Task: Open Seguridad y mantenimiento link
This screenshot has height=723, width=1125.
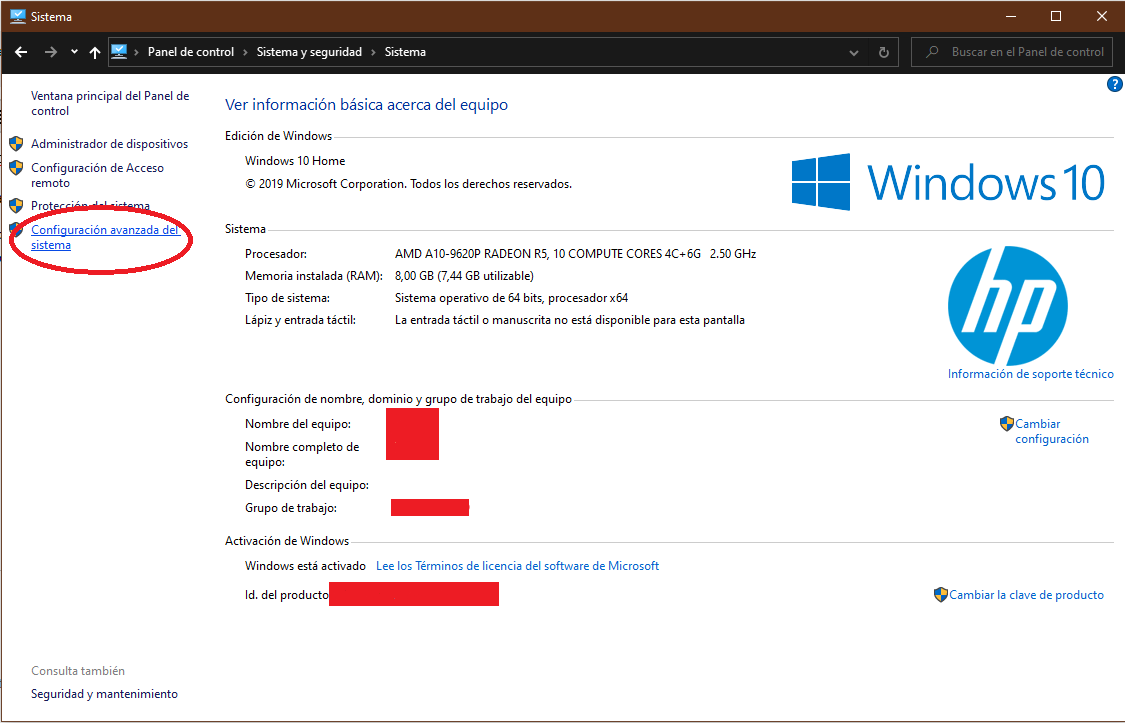Action: point(104,694)
